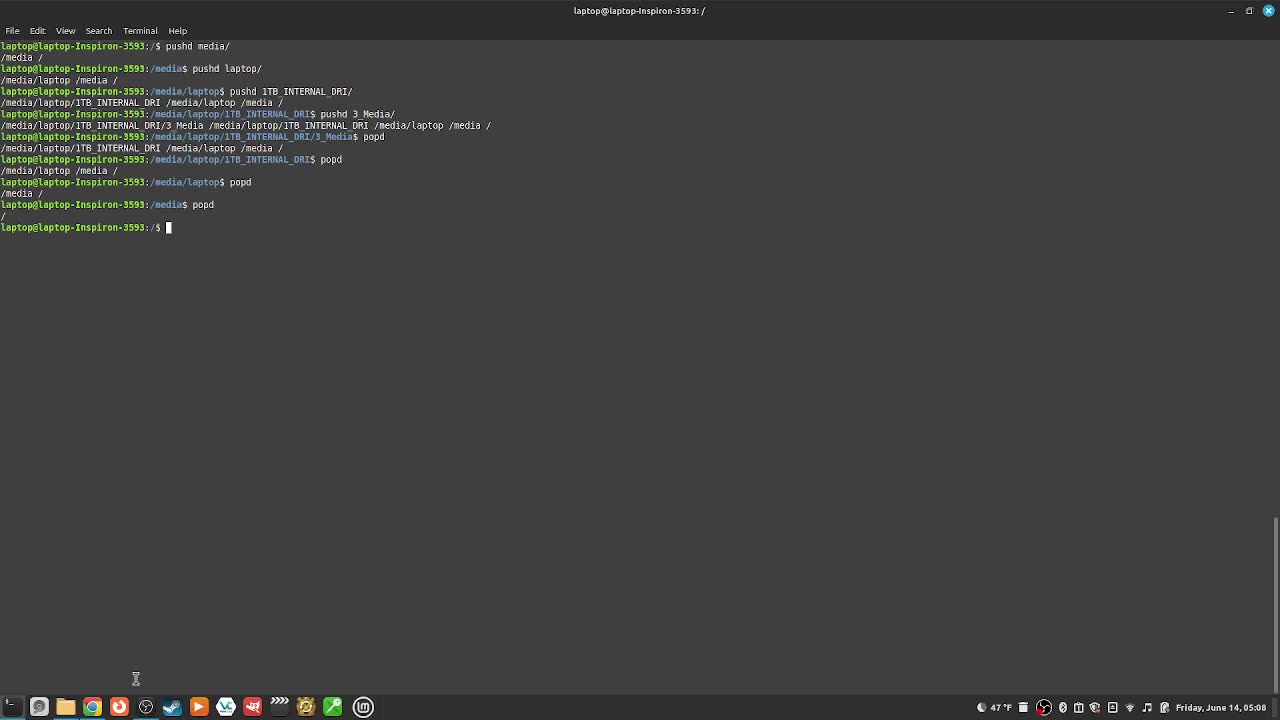Maximize the terminal window
This screenshot has width=1280, height=720.
pyautogui.click(x=1249, y=11)
